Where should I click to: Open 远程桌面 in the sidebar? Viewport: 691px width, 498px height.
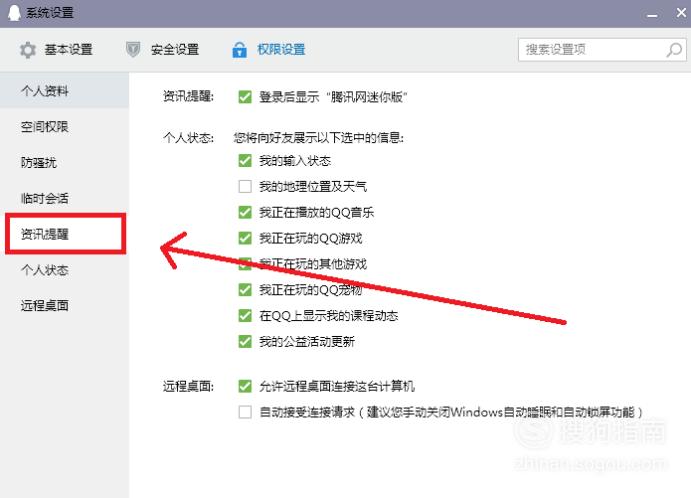coord(64,305)
